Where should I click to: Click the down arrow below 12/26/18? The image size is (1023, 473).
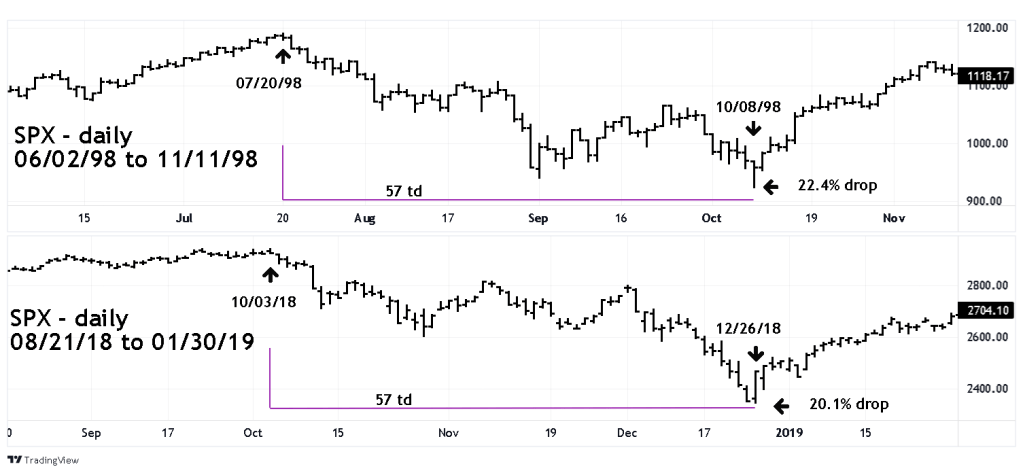click(x=755, y=354)
